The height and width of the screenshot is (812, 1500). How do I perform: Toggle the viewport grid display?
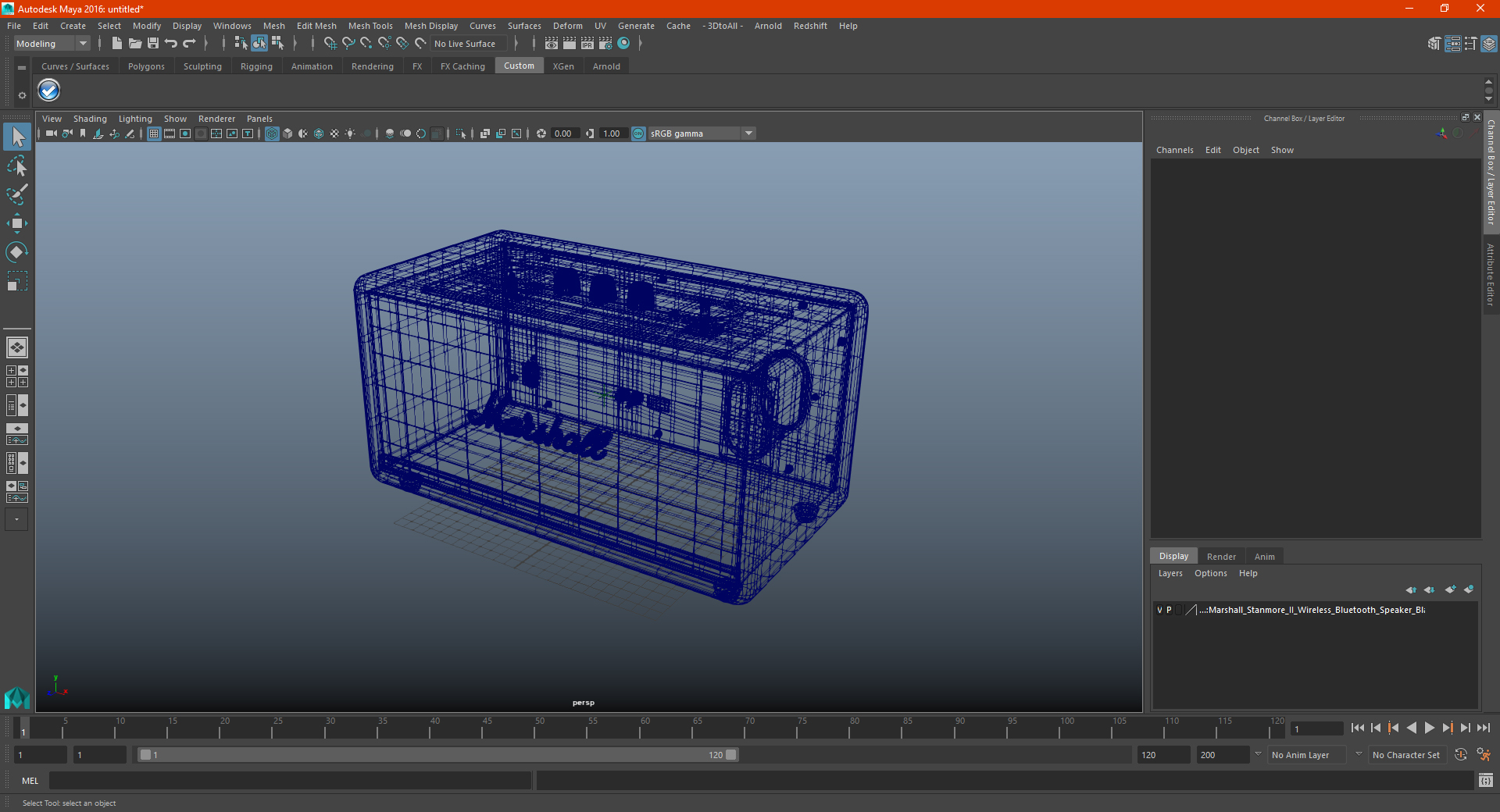point(154,134)
